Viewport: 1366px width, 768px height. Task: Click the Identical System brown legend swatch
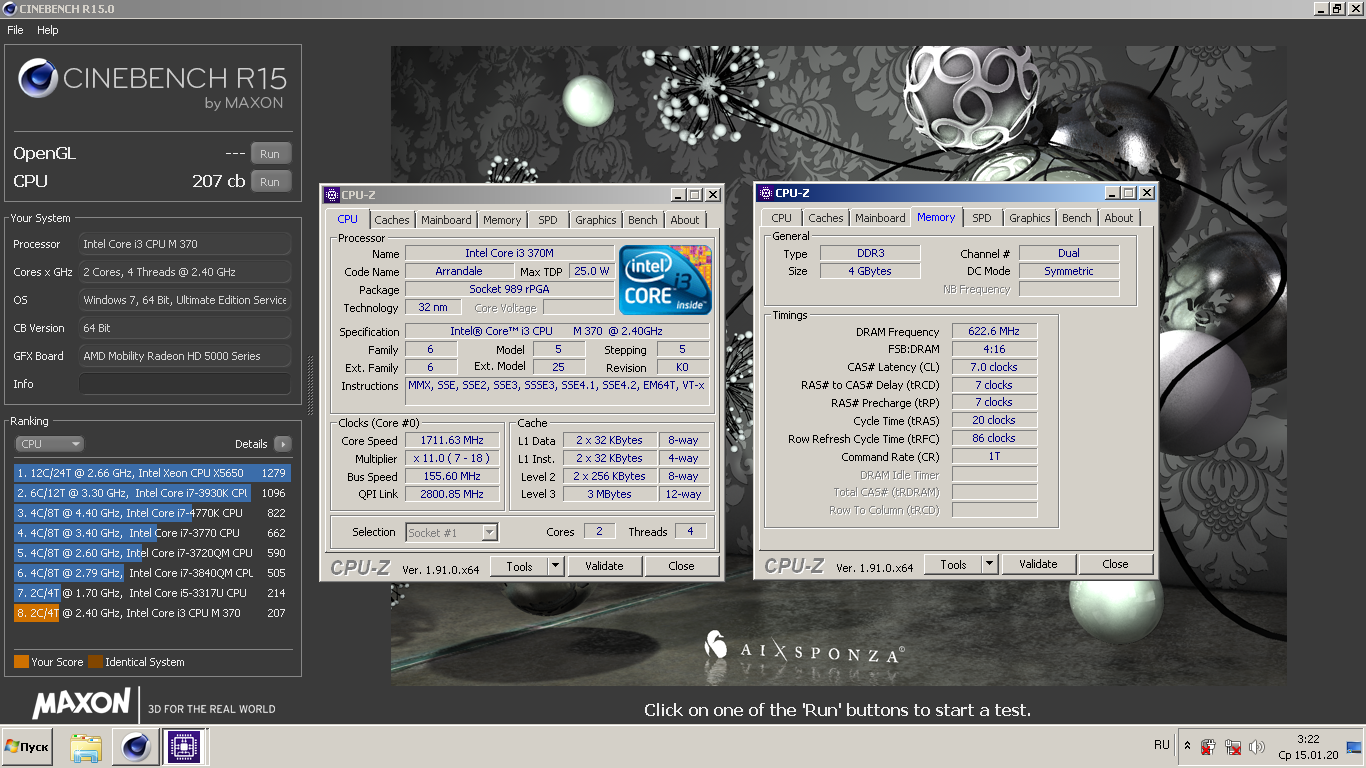point(95,662)
